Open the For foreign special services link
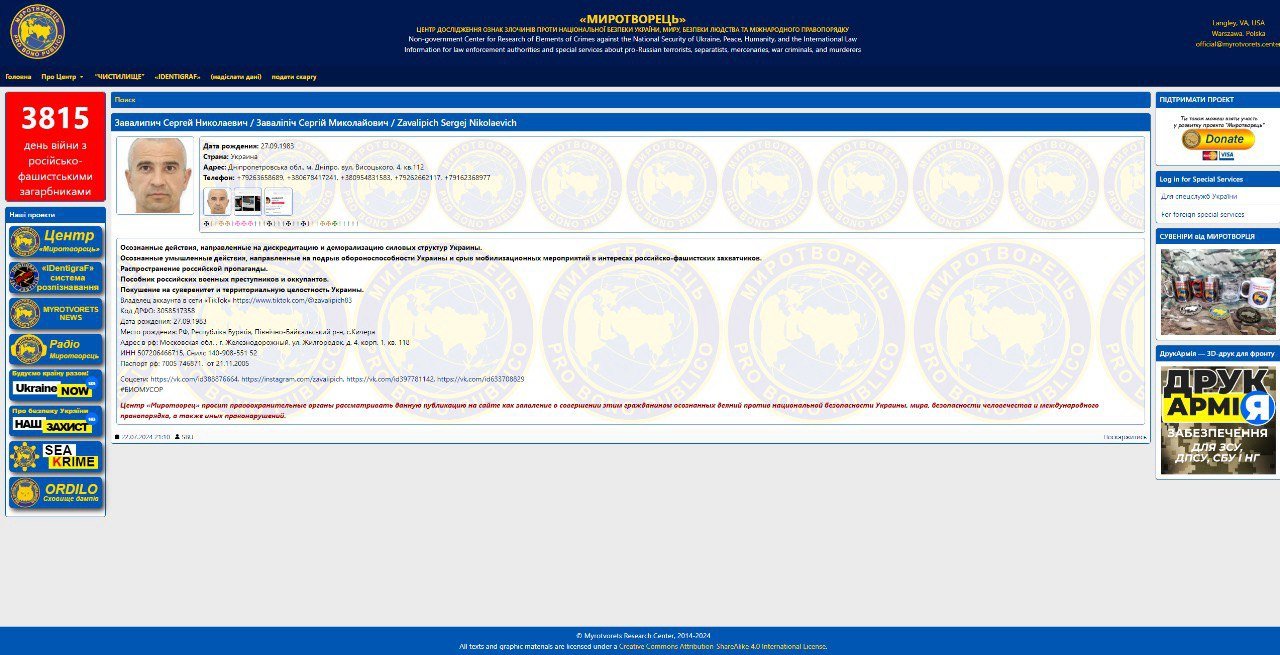The width and height of the screenshot is (1280, 655). click(1203, 214)
